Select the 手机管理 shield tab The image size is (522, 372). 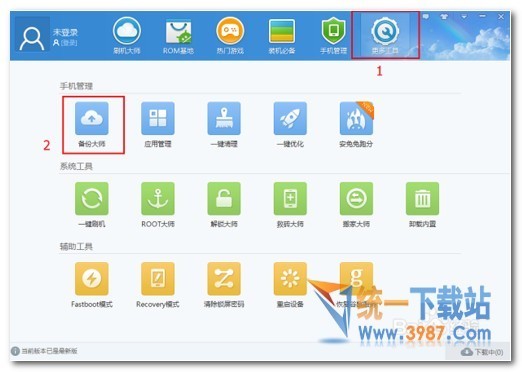333,36
